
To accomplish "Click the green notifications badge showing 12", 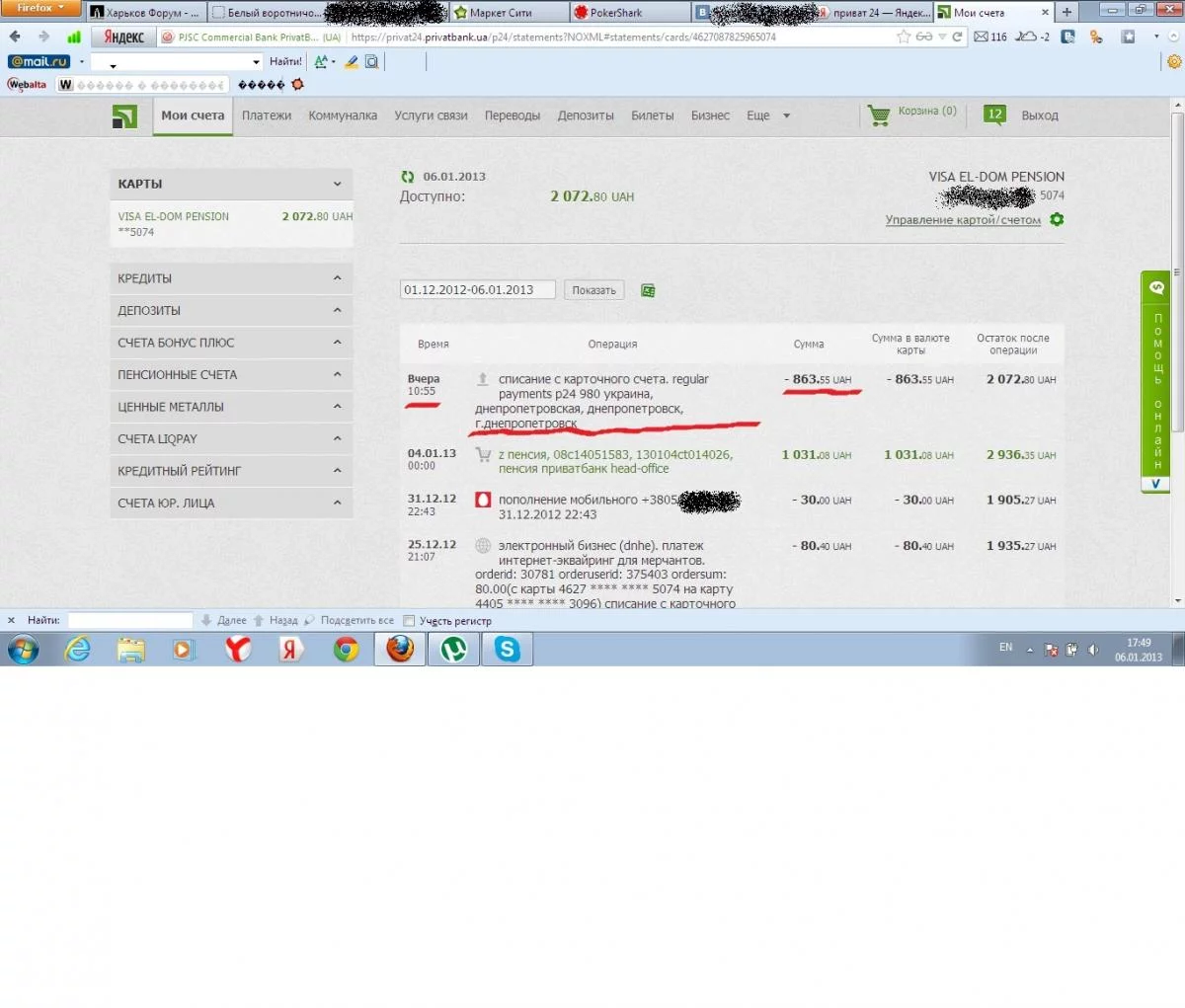I will pos(994,115).
